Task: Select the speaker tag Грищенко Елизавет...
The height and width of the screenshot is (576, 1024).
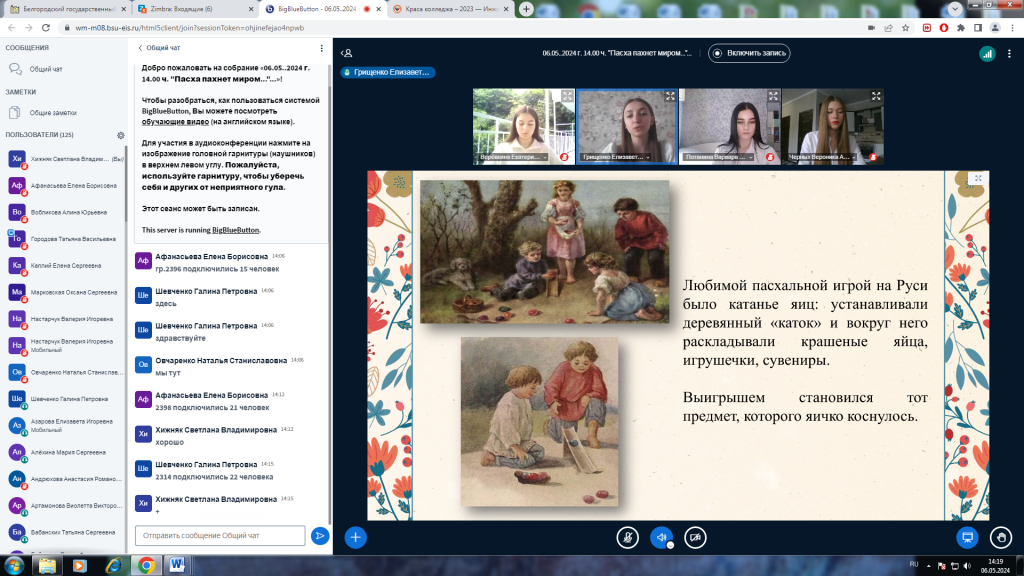Action: point(387,72)
